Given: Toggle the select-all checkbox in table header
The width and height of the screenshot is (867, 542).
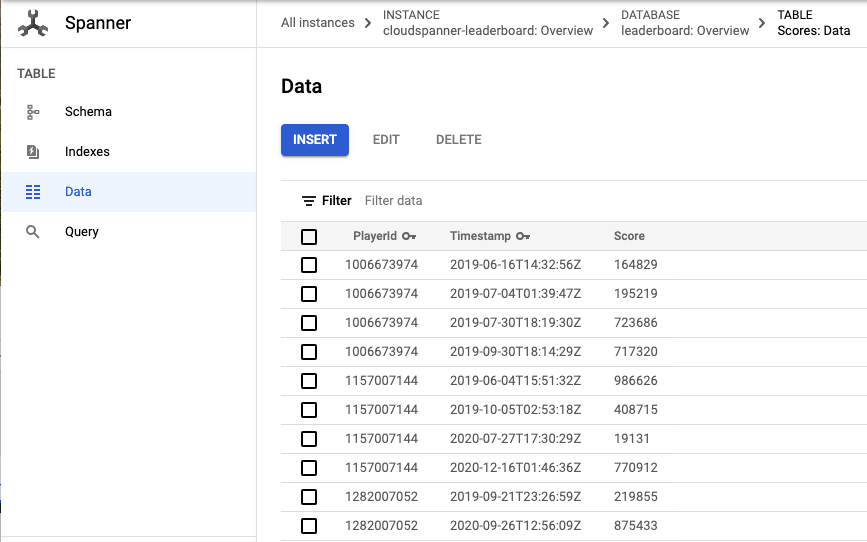Looking at the screenshot, I should [x=309, y=237].
